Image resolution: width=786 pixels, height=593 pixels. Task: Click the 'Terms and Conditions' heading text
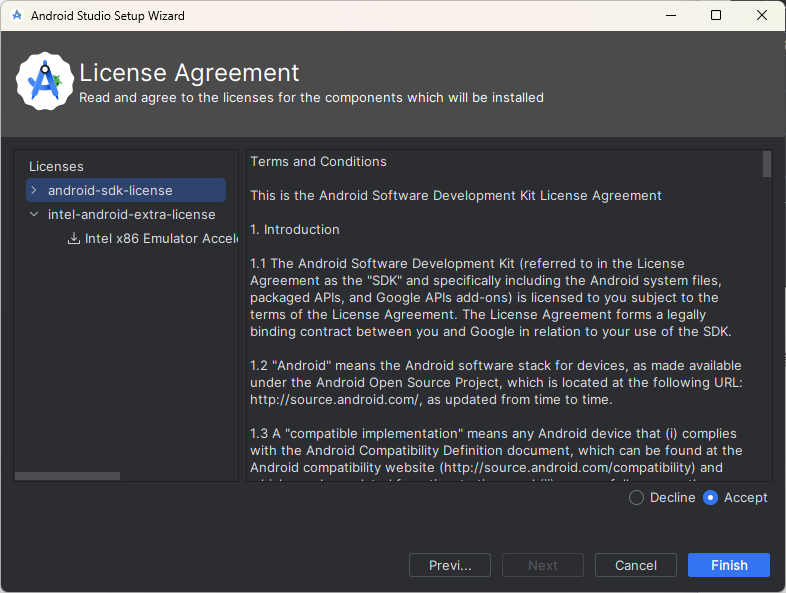[318, 161]
